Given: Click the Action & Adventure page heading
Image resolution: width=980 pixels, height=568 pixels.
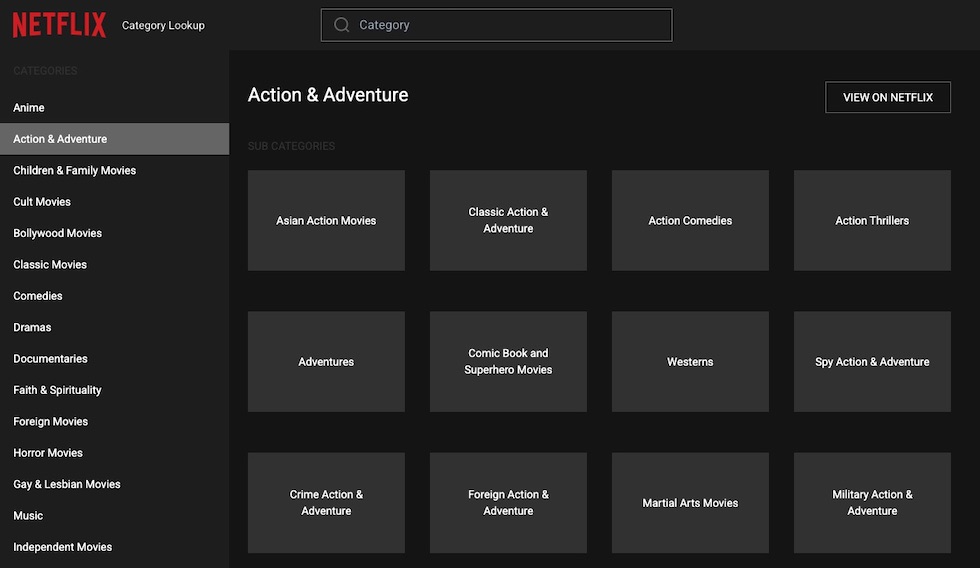Looking at the screenshot, I should pyautogui.click(x=328, y=95).
